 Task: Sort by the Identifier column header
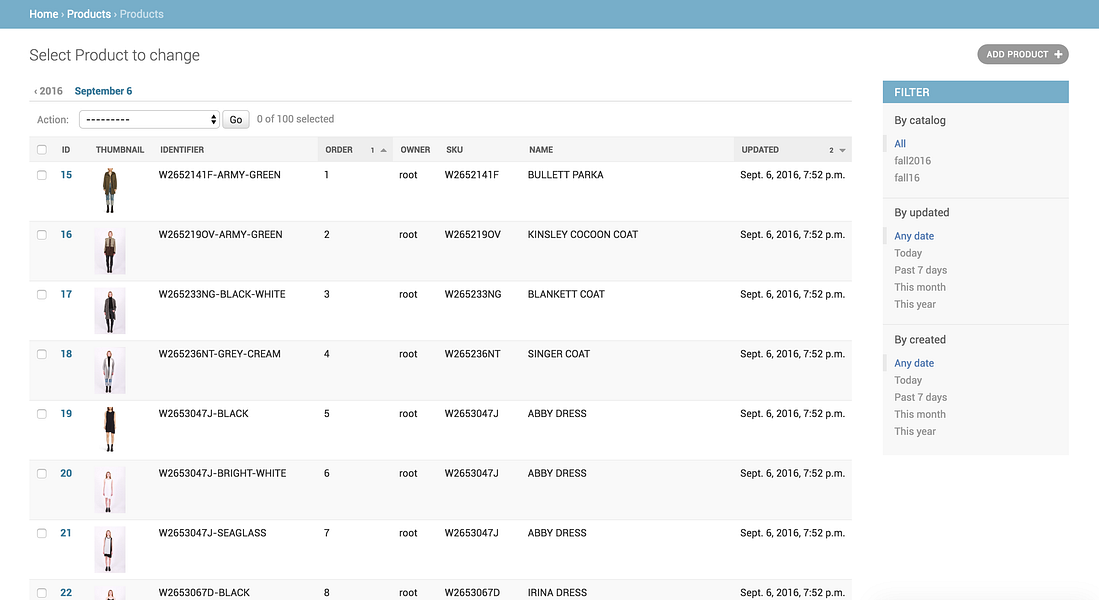coord(182,150)
